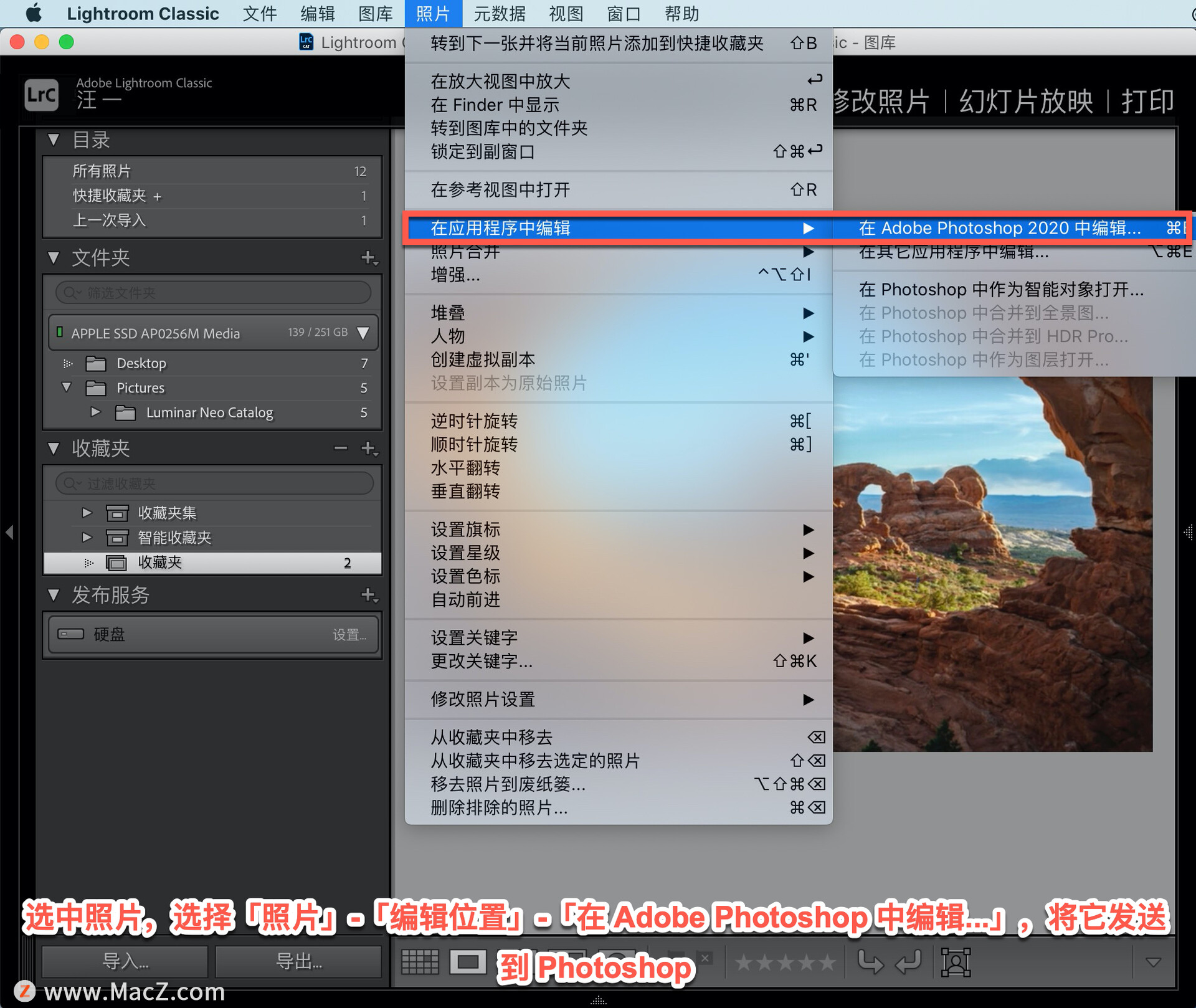The width and height of the screenshot is (1196, 1008).
Task: Select Previous Import in catalog
Action: pyautogui.click(x=212, y=220)
